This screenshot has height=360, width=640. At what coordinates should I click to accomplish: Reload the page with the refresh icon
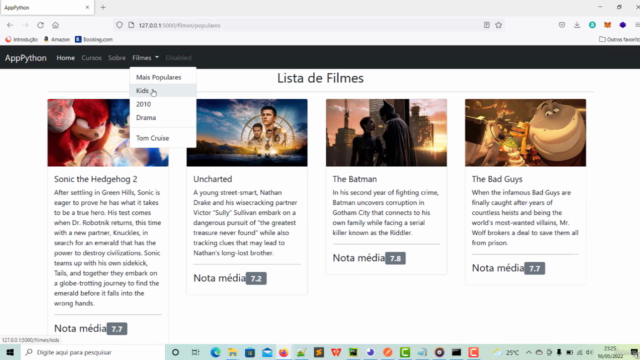click(40, 25)
